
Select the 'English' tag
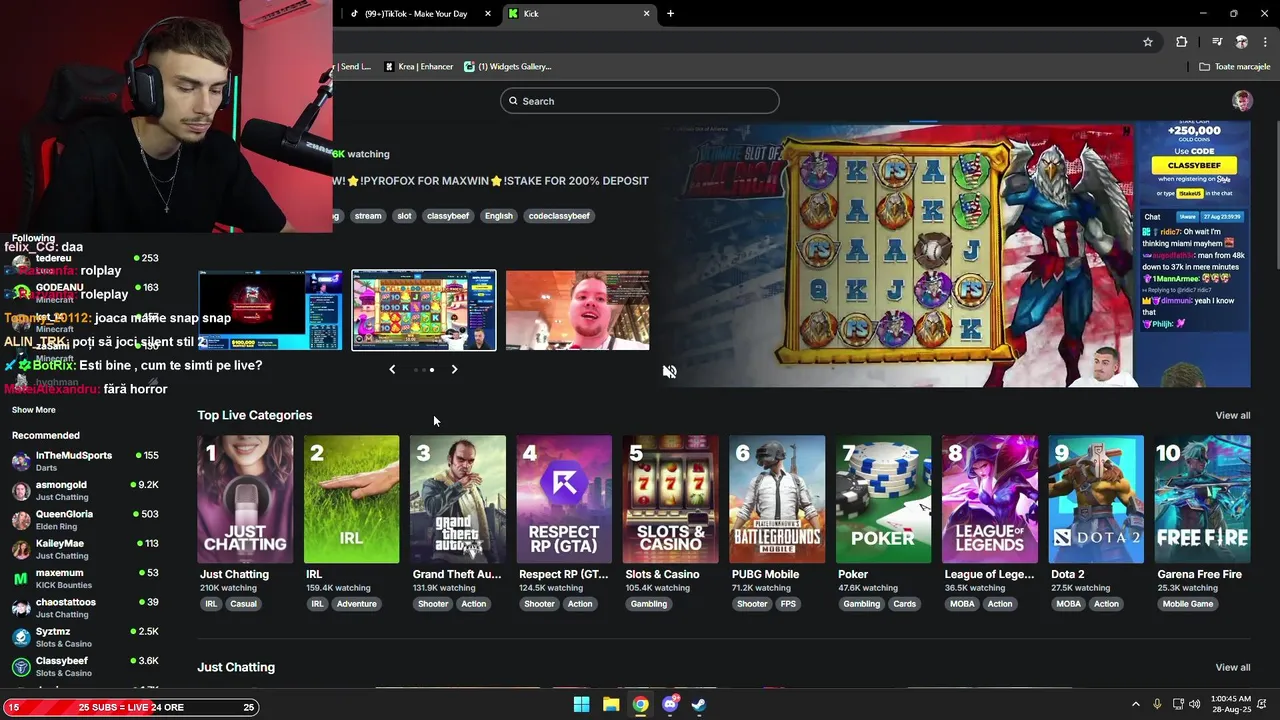tap(498, 216)
